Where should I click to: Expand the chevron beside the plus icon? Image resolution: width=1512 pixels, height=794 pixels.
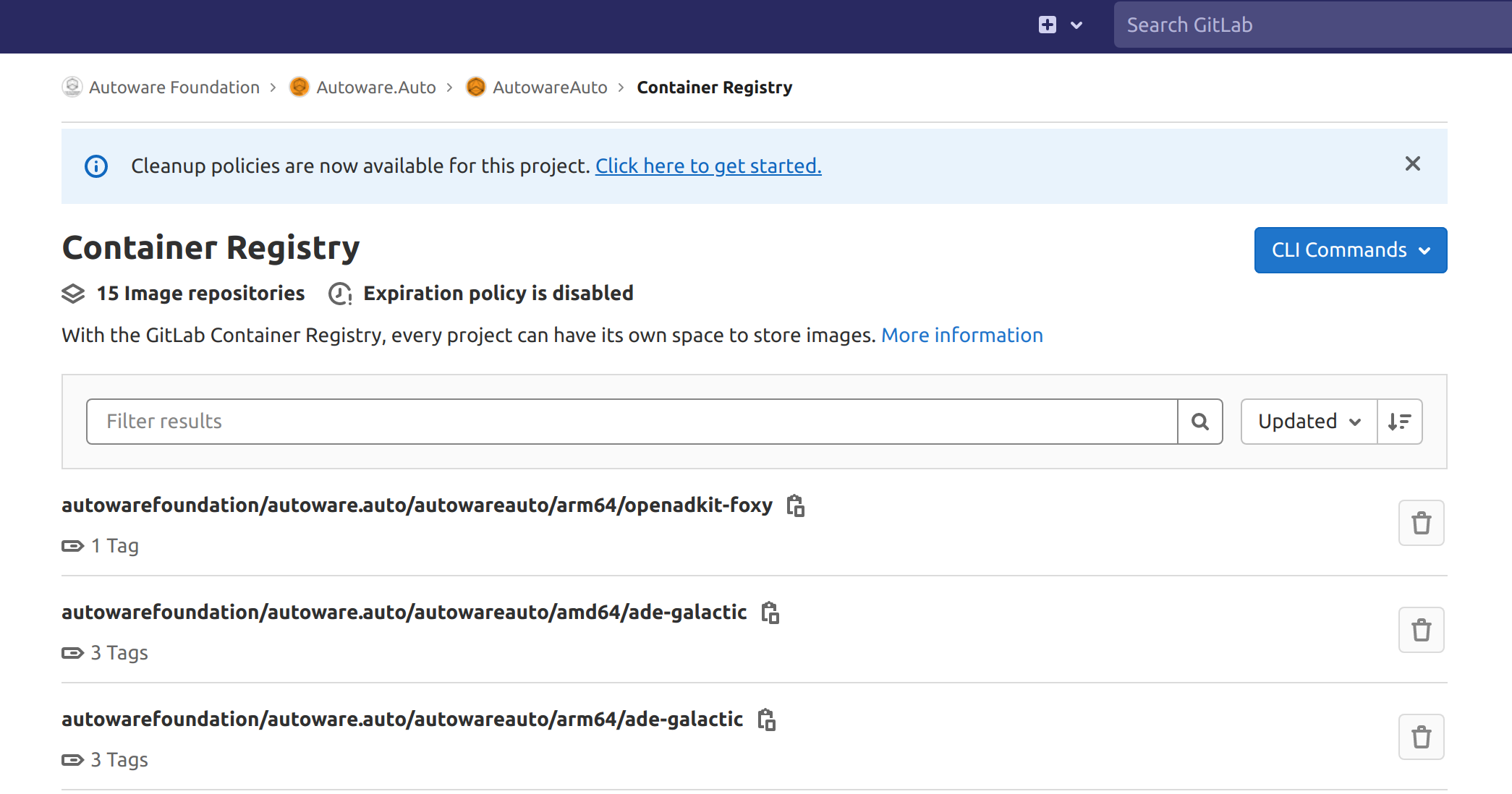pos(1076,25)
